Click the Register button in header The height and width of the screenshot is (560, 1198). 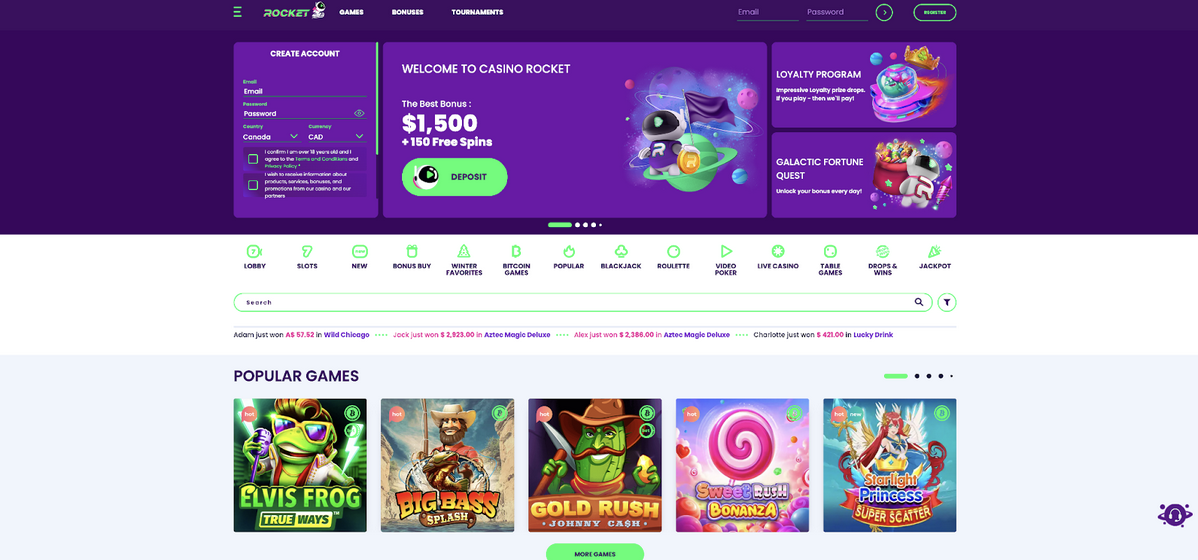(934, 12)
